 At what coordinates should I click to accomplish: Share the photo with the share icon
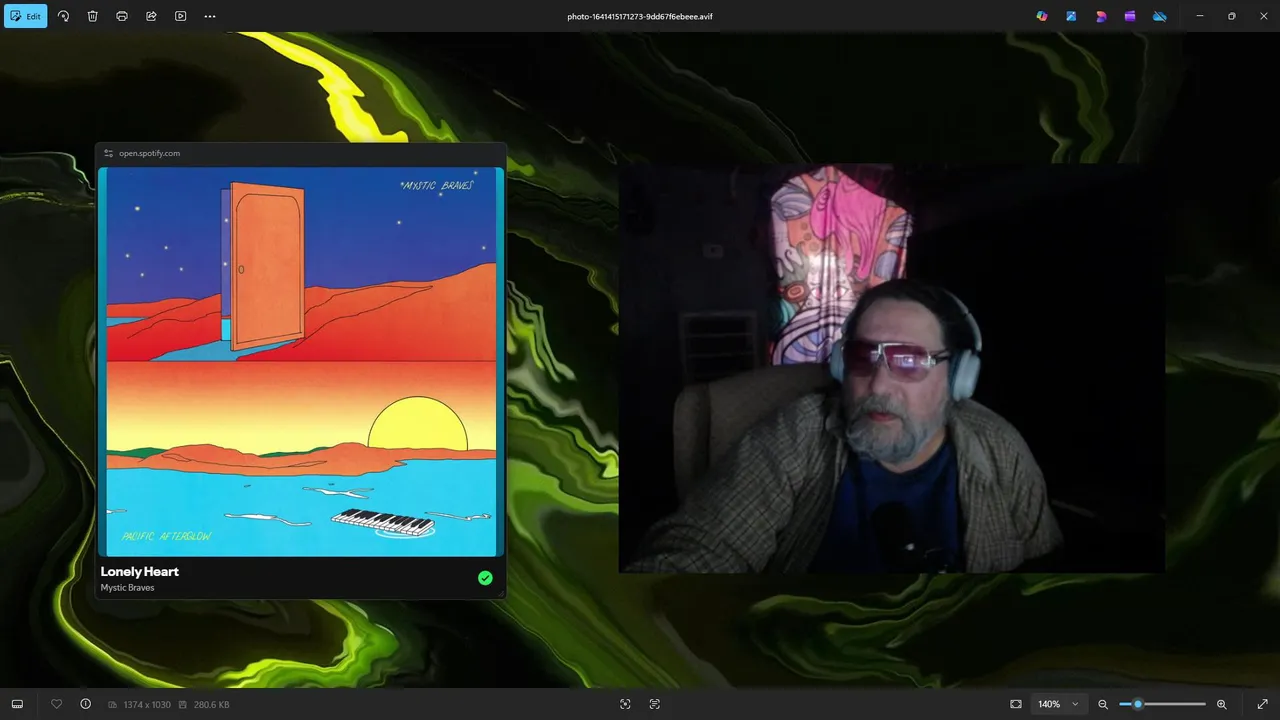[x=151, y=16]
